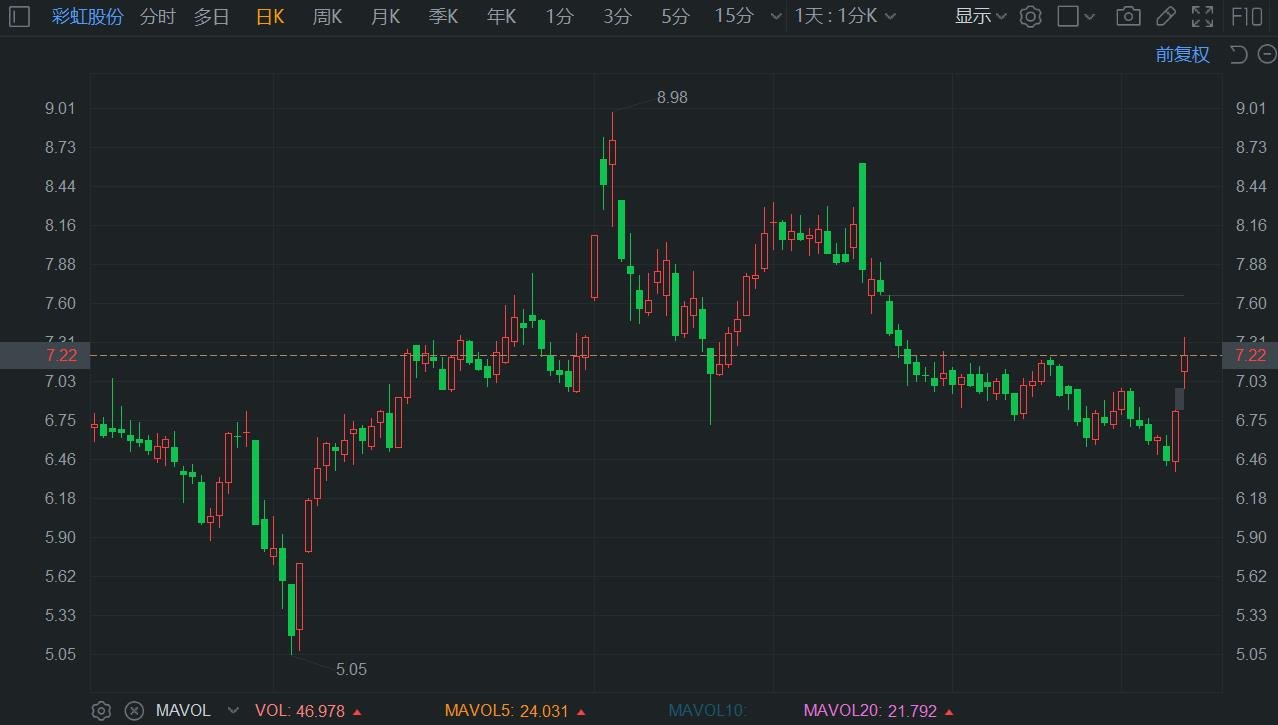1278x725 pixels.
Task: Toggle the left sidebar panel icon
Action: (x=20, y=16)
